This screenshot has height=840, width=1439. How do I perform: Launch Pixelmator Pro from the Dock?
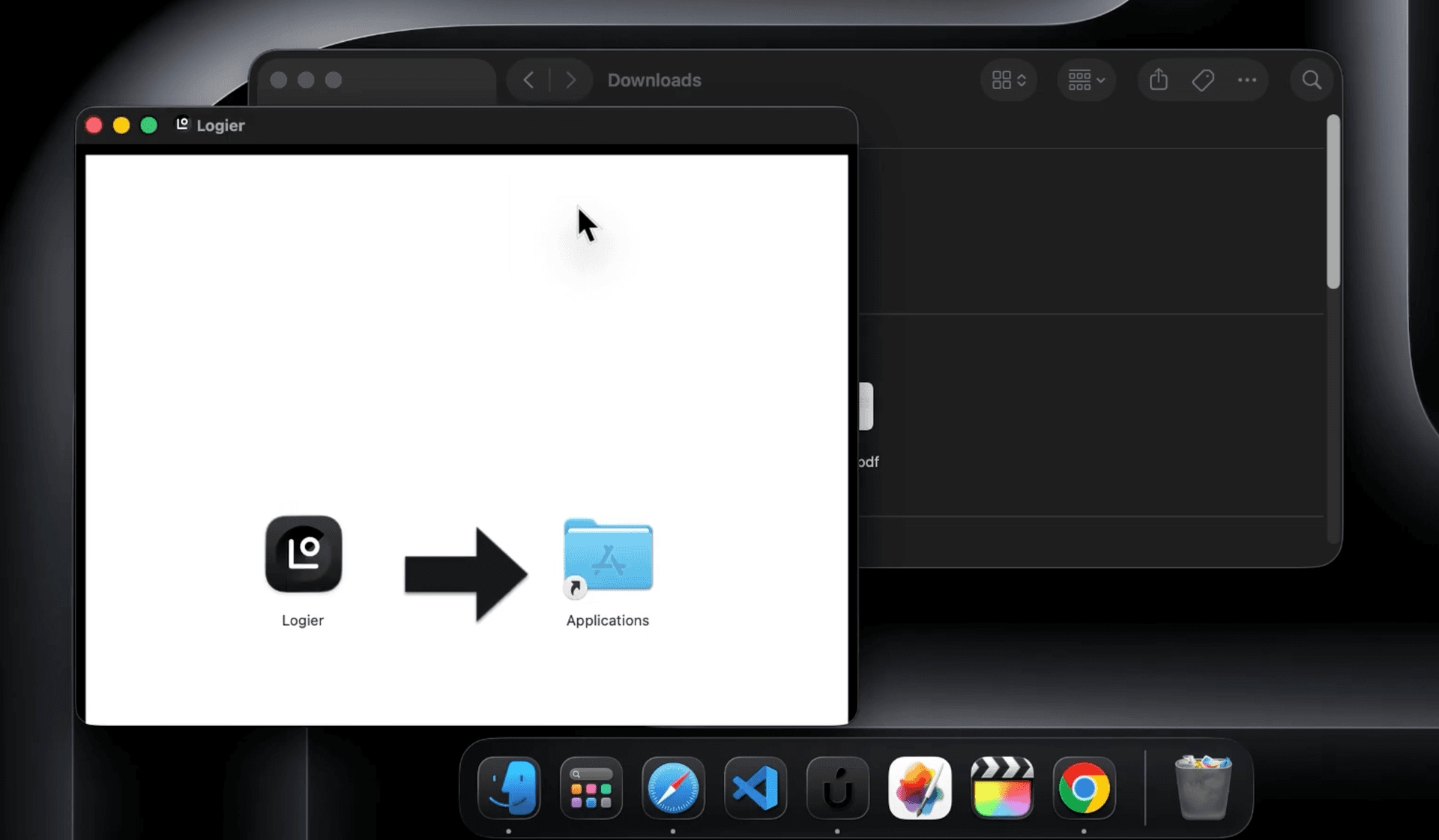[x=920, y=788]
